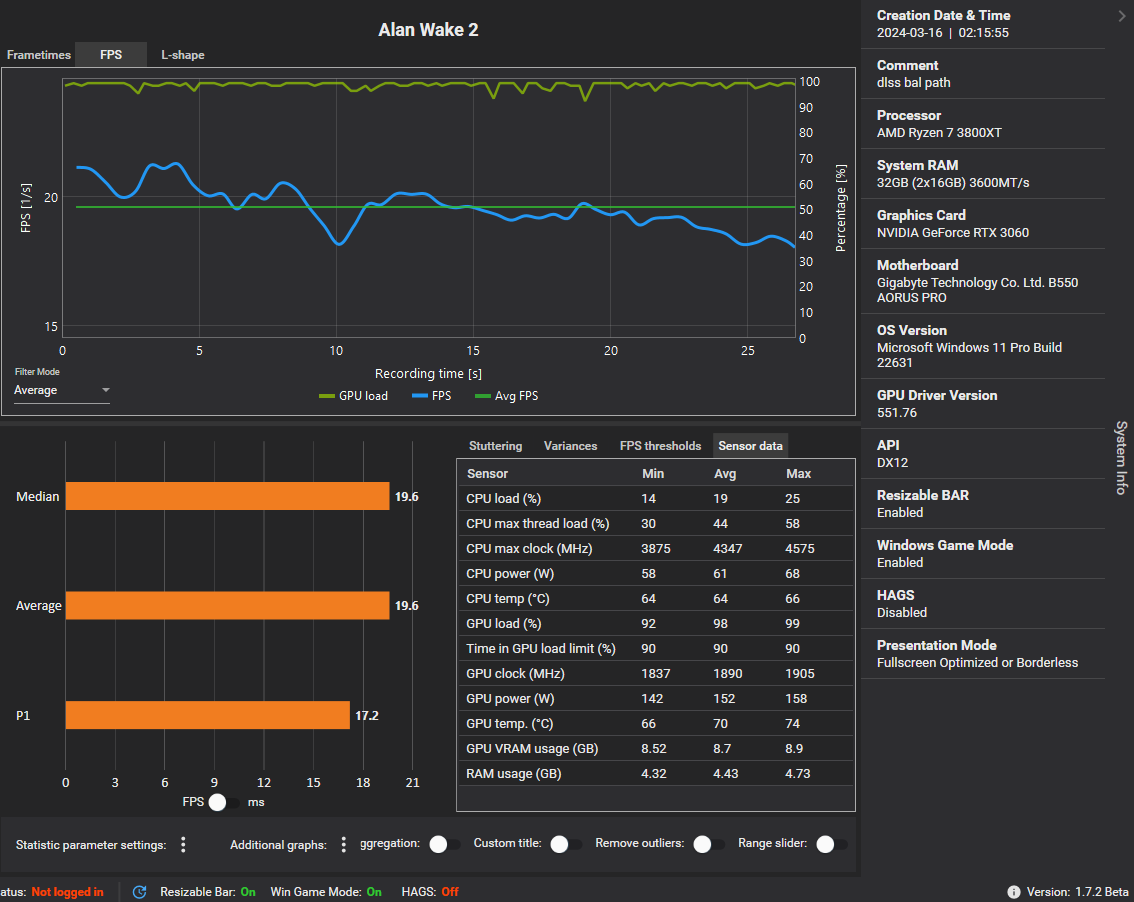Viewport: 1134px width, 902px height.
Task: Click the processor value AMD Ryzen 7 3800XT
Action: click(939, 132)
